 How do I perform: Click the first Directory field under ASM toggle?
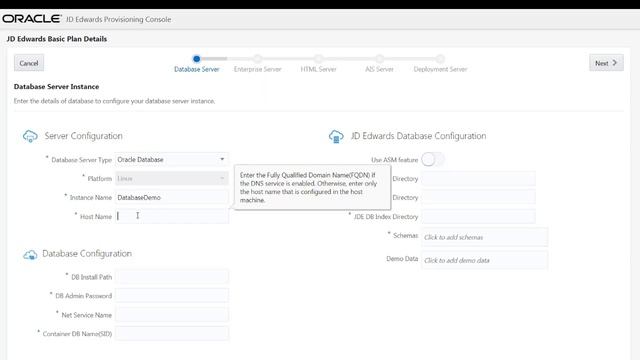point(478,178)
